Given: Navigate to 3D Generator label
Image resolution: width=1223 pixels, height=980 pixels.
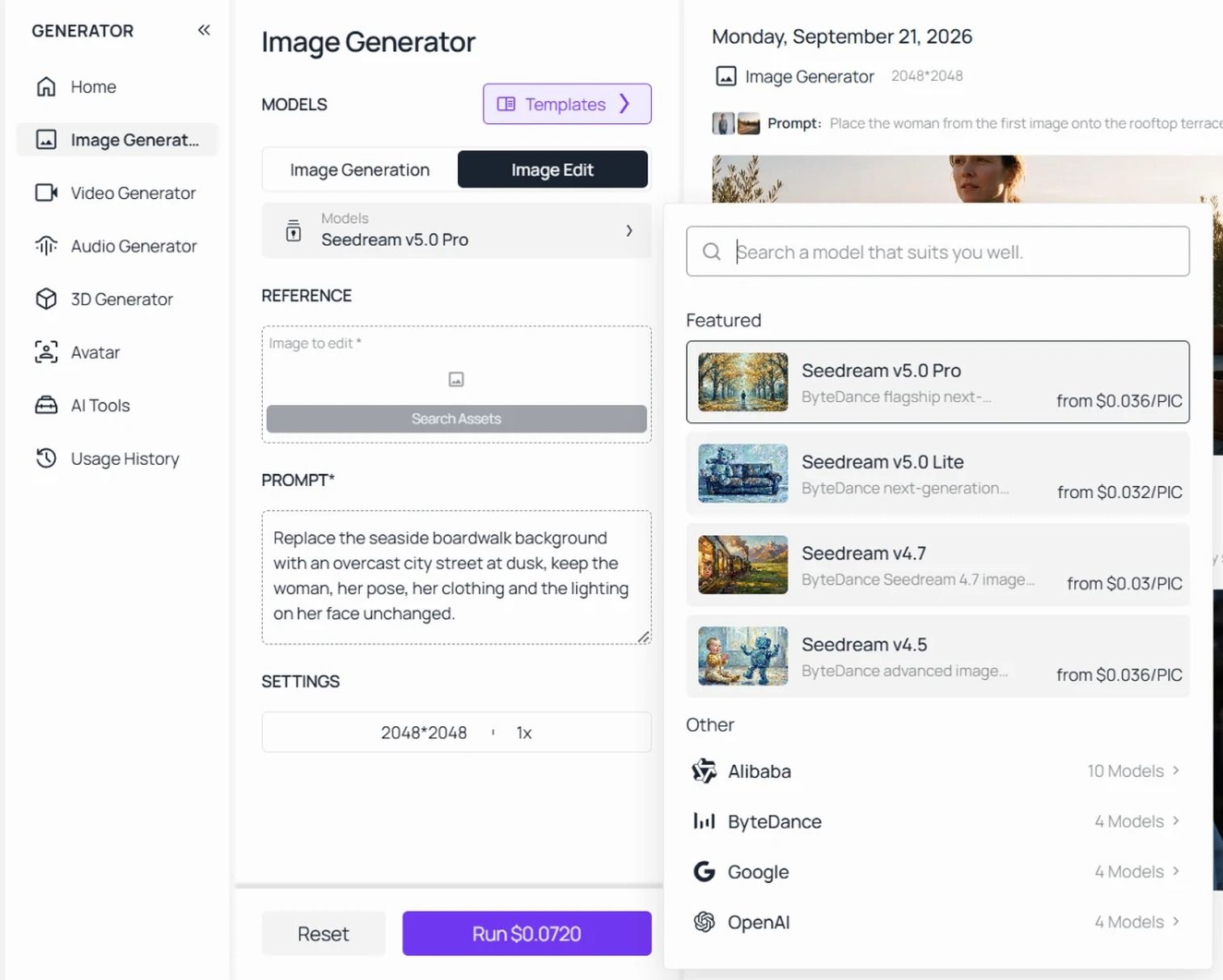Looking at the screenshot, I should click(x=122, y=299).
